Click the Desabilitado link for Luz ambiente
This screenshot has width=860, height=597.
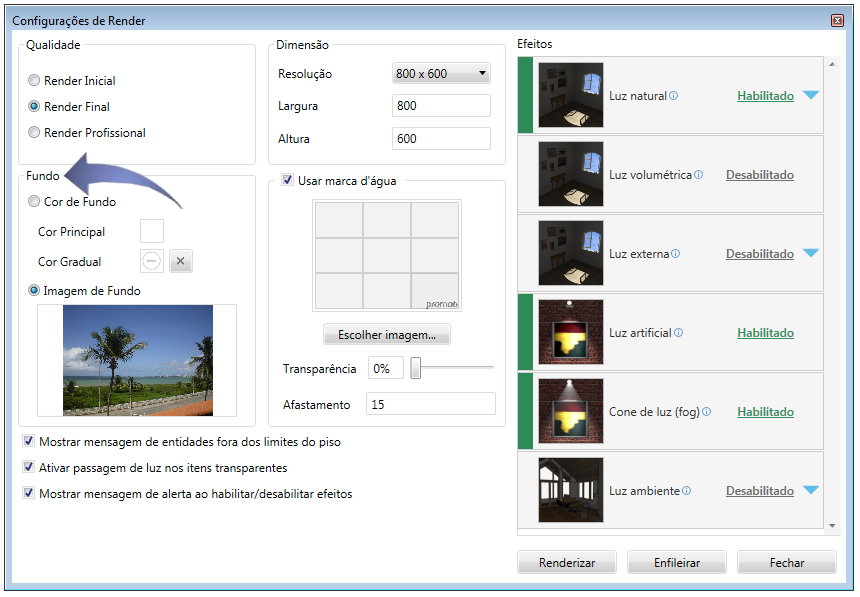point(760,491)
